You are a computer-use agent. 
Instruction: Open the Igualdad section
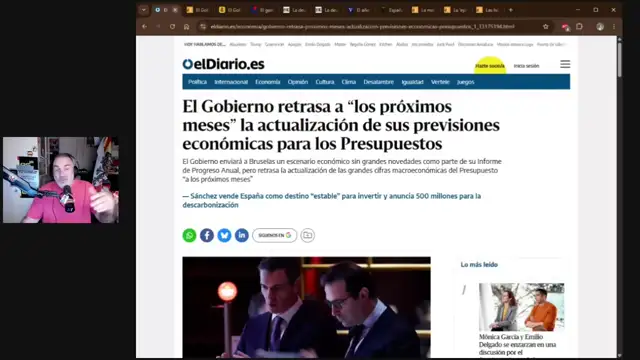[412, 82]
